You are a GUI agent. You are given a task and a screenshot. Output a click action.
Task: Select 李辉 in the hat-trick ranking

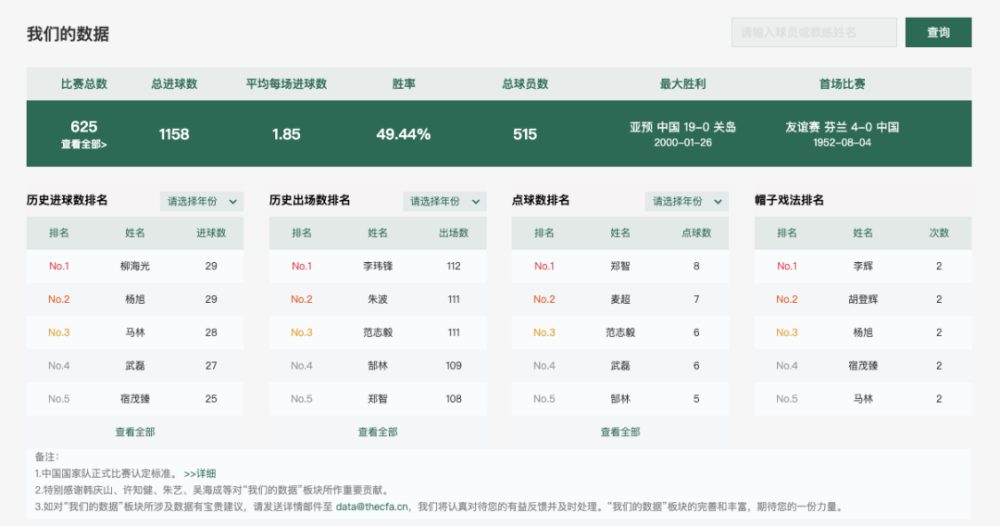point(863,267)
